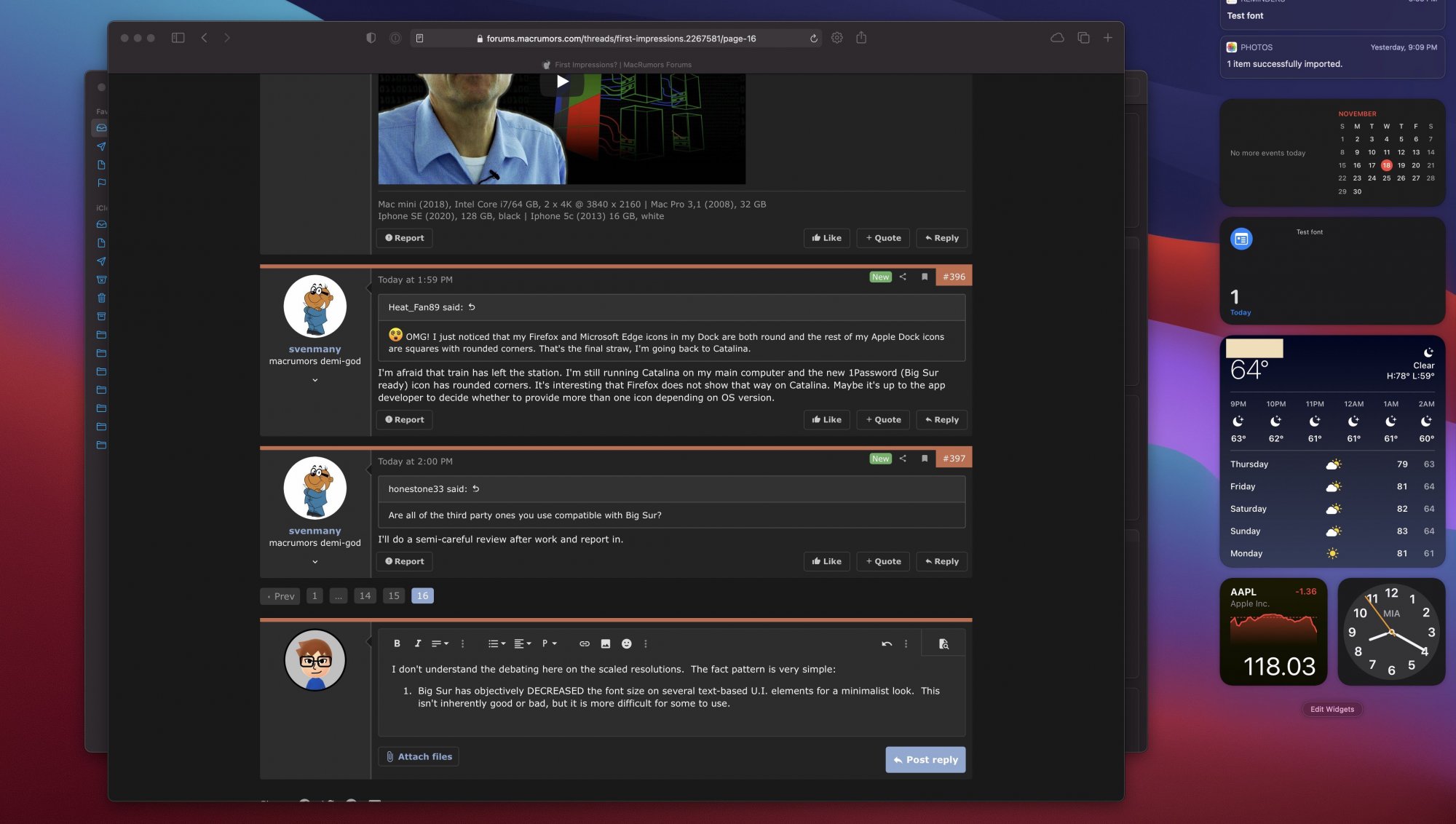The width and height of the screenshot is (1456, 824).
Task: Insert an image in the reply
Action: point(606,643)
